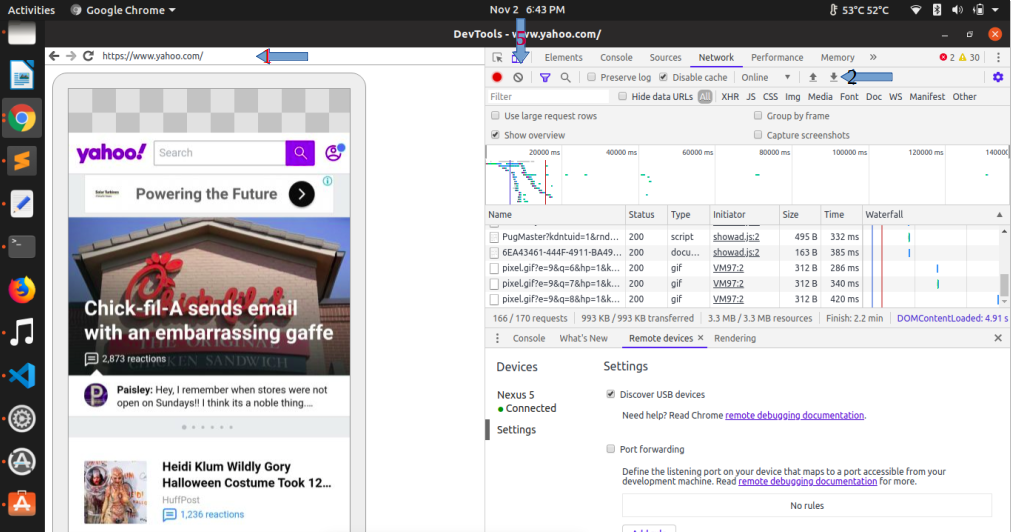This screenshot has width=1011, height=532.
Task: Uncheck Show overview checkbox
Action: coord(495,135)
